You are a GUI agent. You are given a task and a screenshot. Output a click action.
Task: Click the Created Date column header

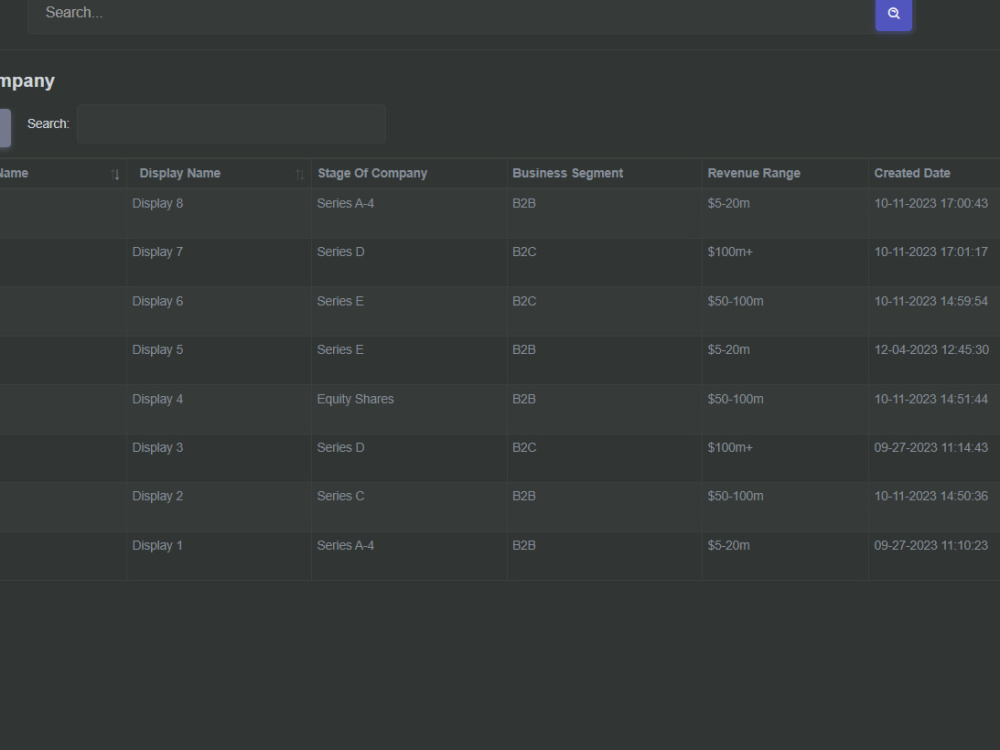pyautogui.click(x=912, y=173)
